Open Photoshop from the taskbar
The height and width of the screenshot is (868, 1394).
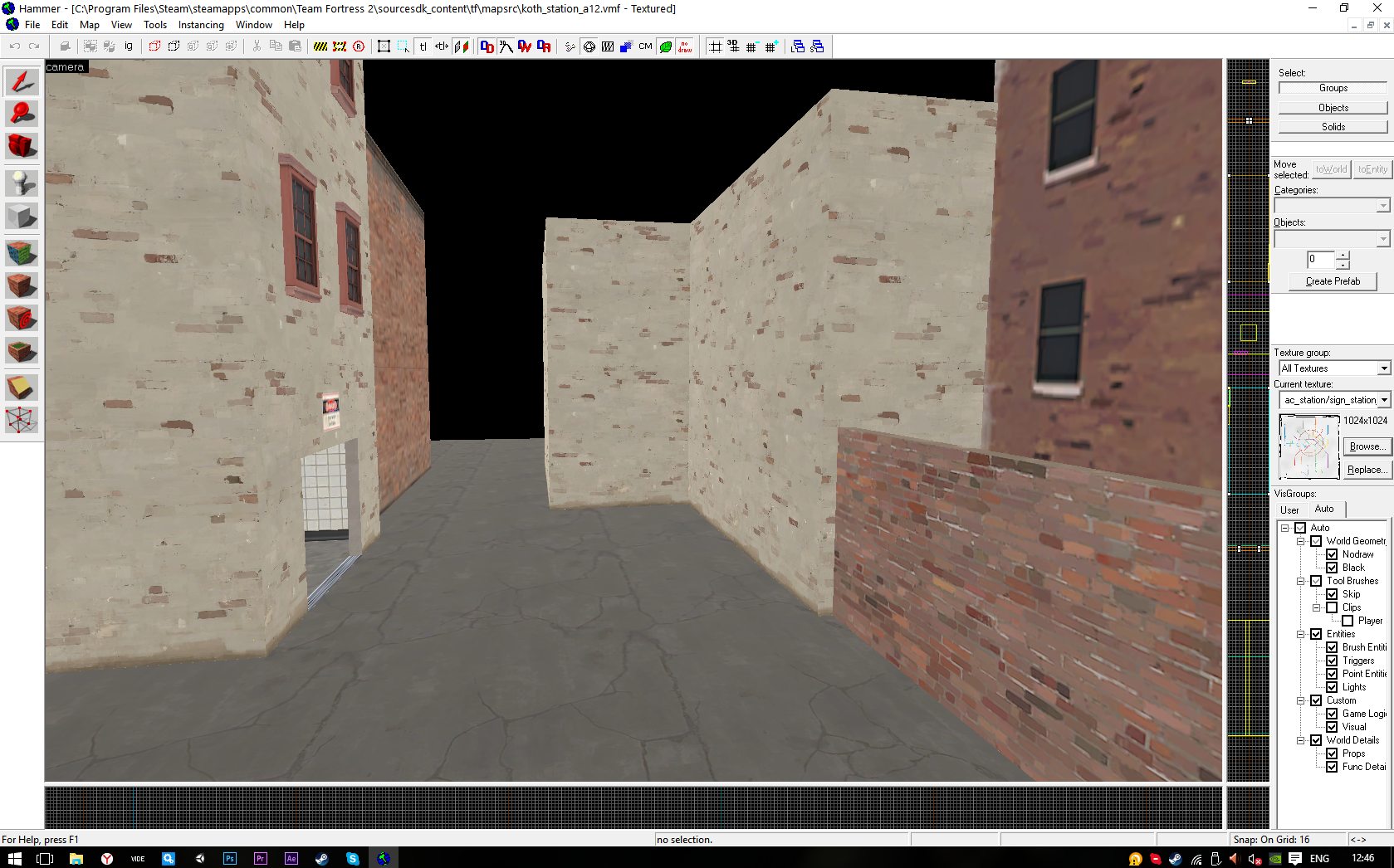(x=230, y=858)
